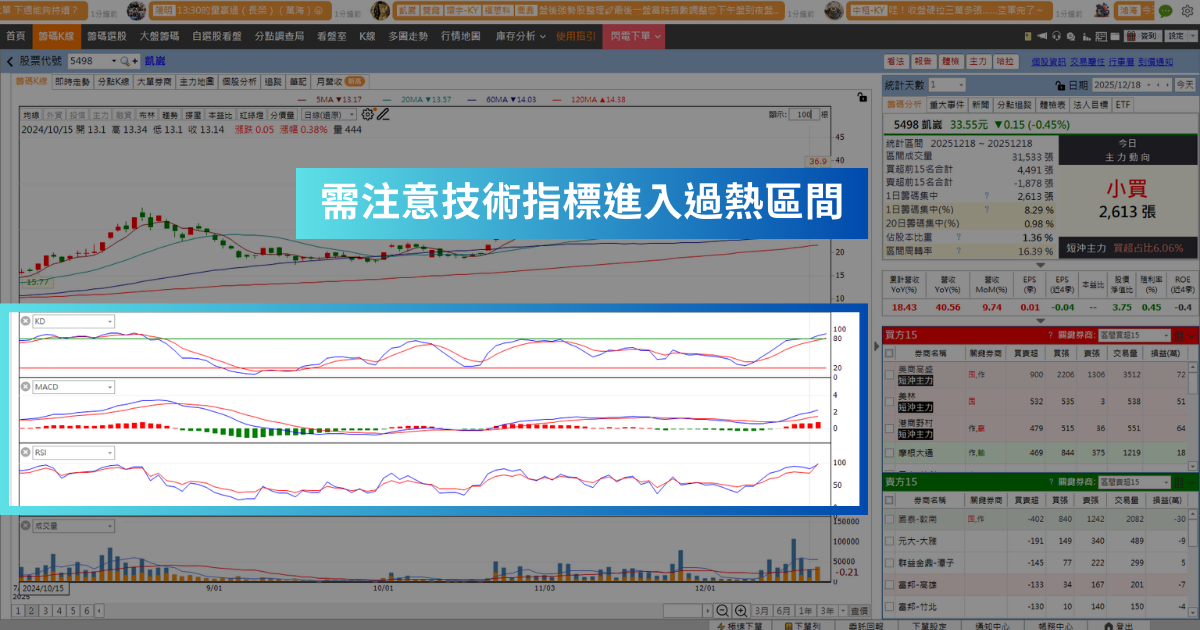
Task: Click the headset support icon in top right
Action: (x=1056, y=36)
